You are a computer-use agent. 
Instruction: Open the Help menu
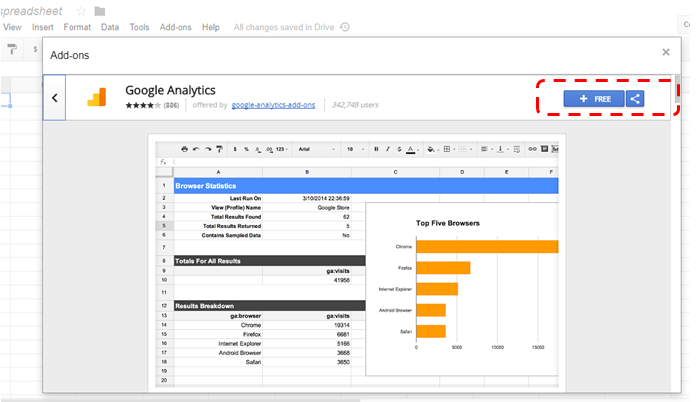pyautogui.click(x=211, y=27)
